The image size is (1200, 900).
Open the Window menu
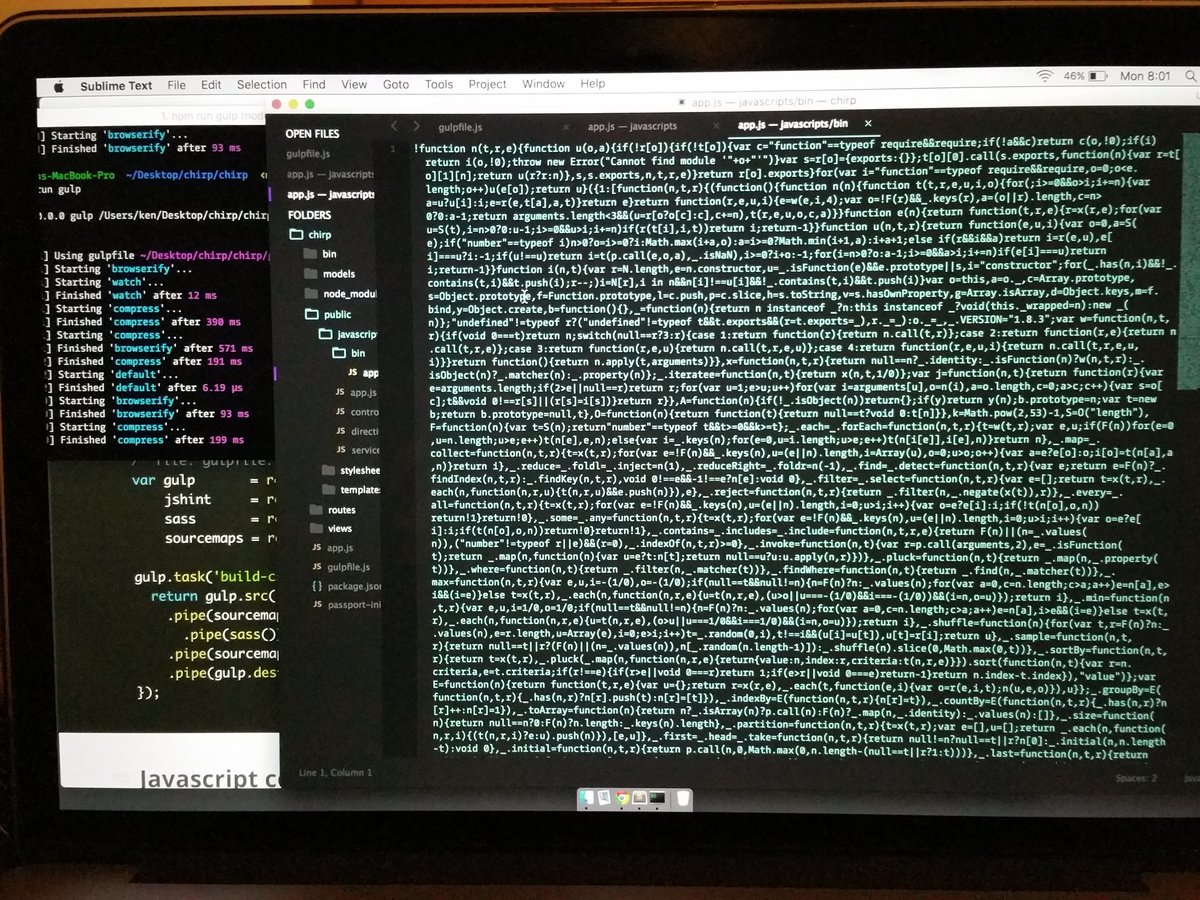click(543, 85)
